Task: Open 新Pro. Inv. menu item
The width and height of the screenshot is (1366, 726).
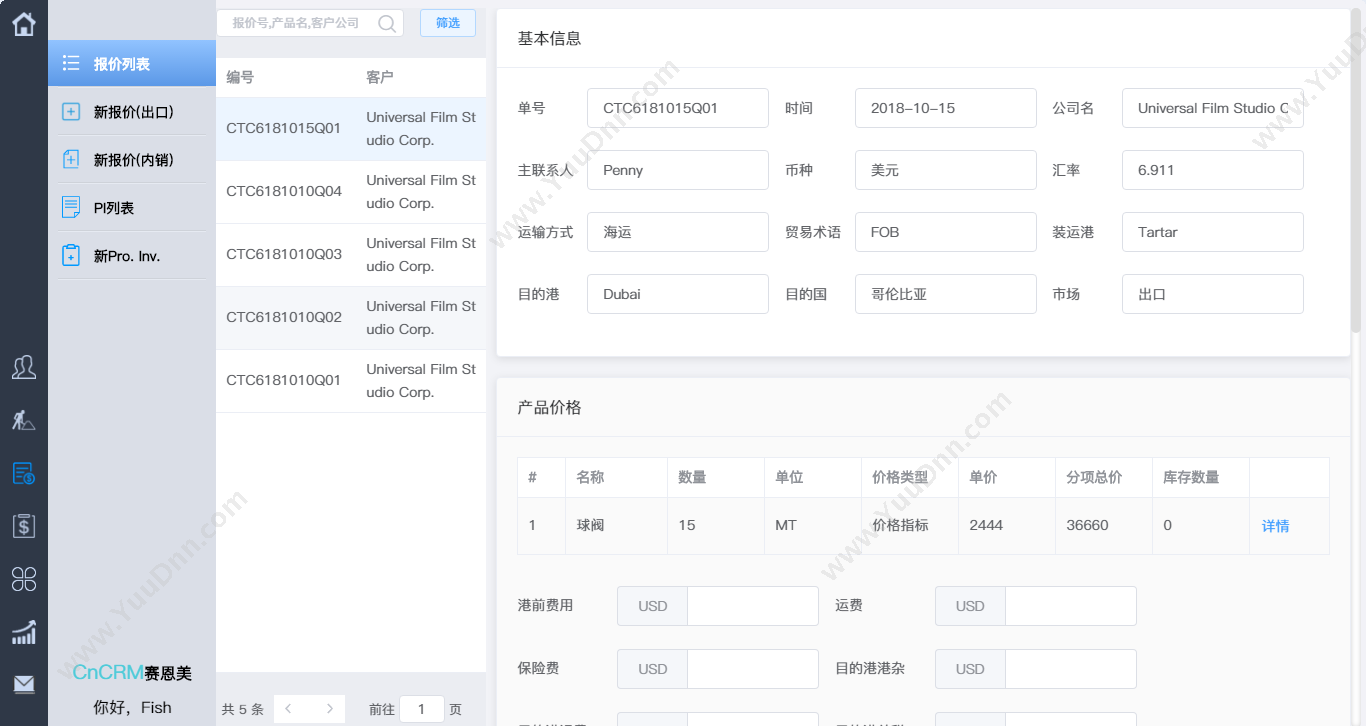Action: [132, 256]
